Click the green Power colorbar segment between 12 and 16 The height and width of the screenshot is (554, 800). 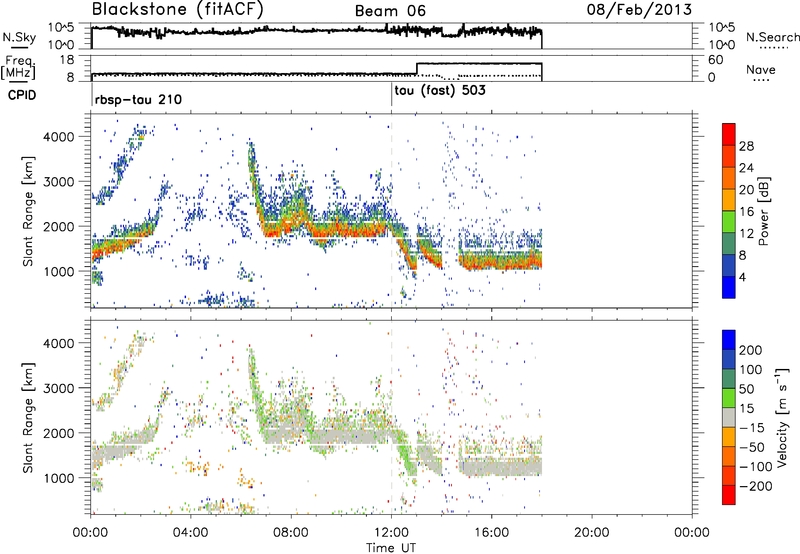pyautogui.click(x=729, y=221)
